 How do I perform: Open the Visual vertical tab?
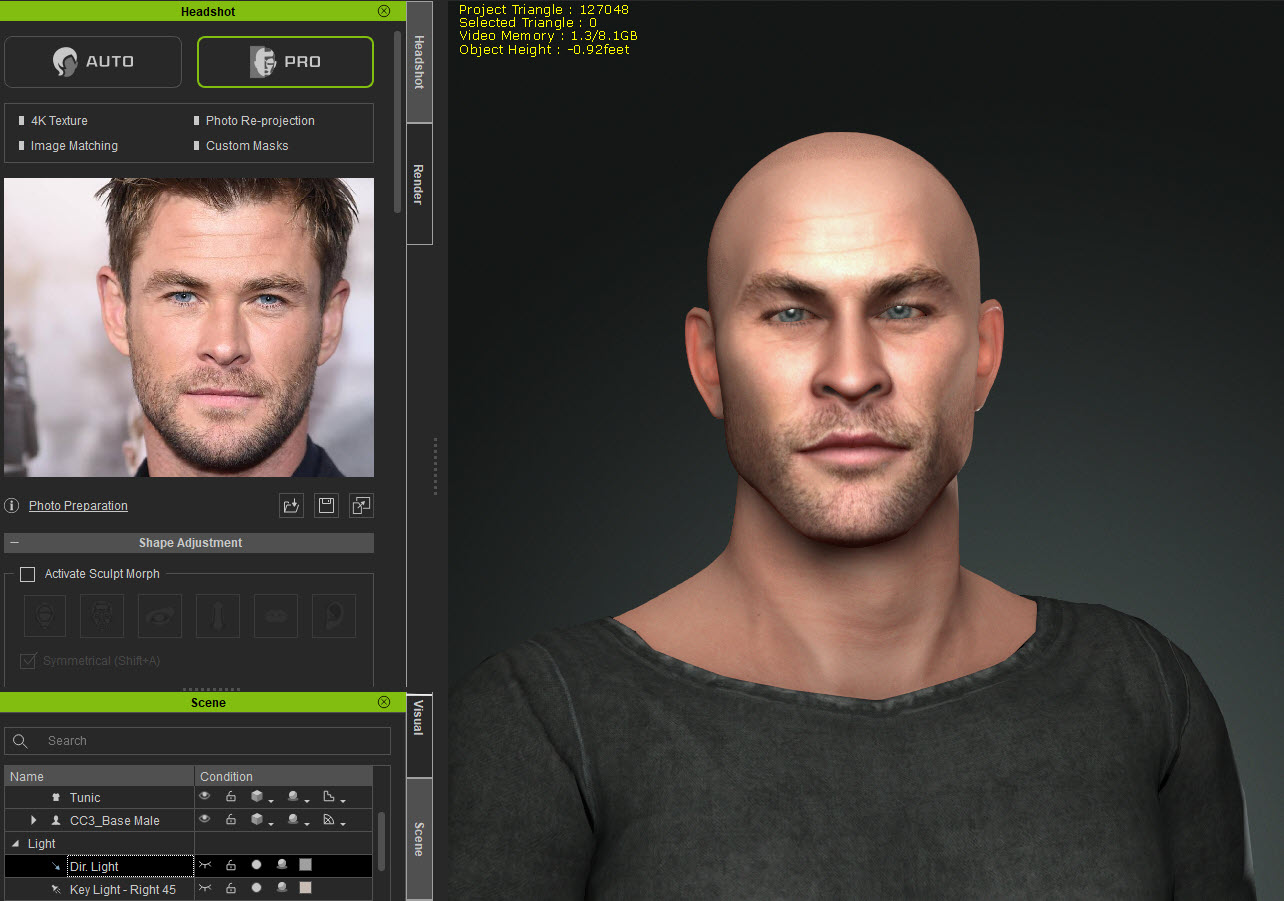(x=419, y=736)
